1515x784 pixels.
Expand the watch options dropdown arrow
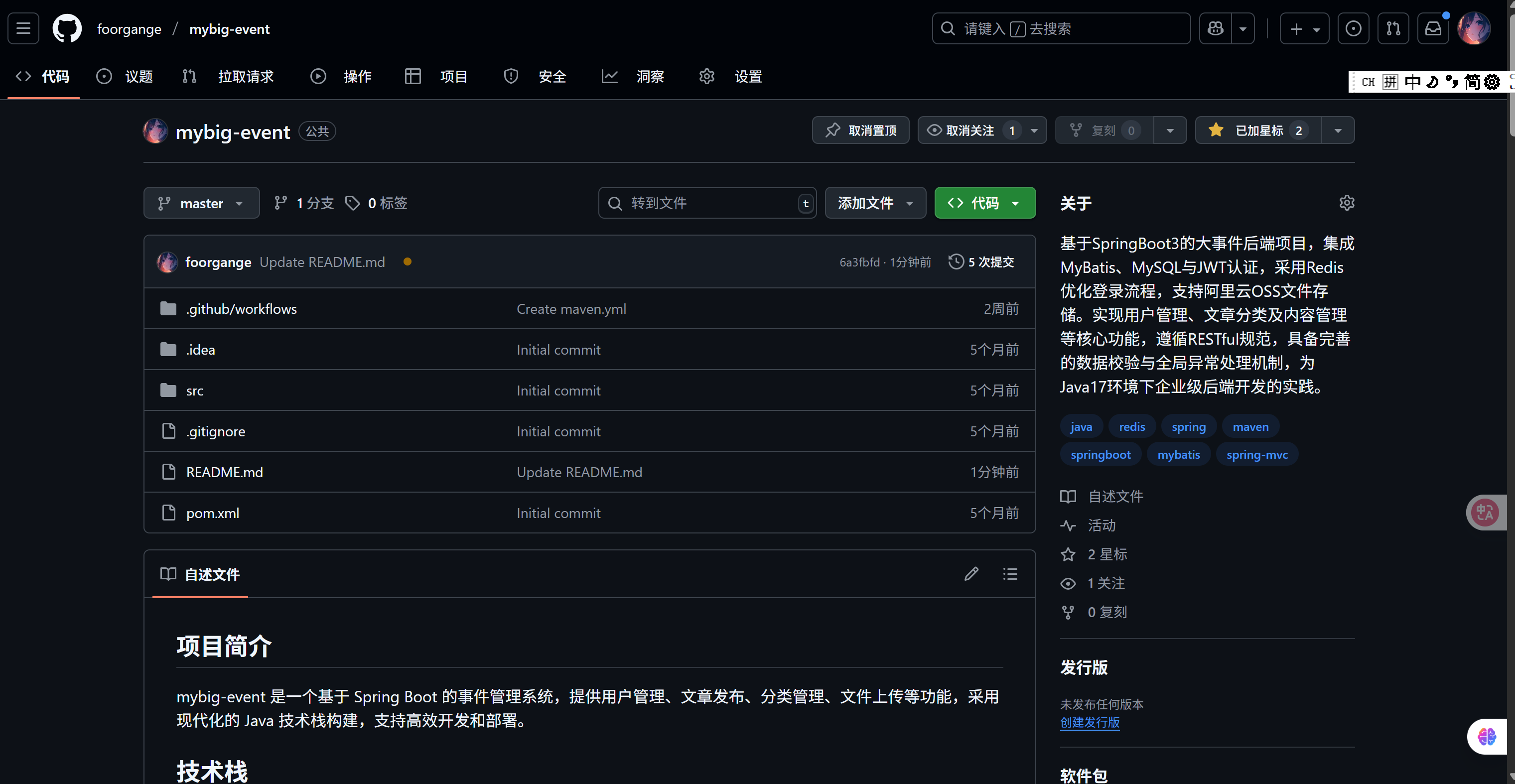(1035, 130)
